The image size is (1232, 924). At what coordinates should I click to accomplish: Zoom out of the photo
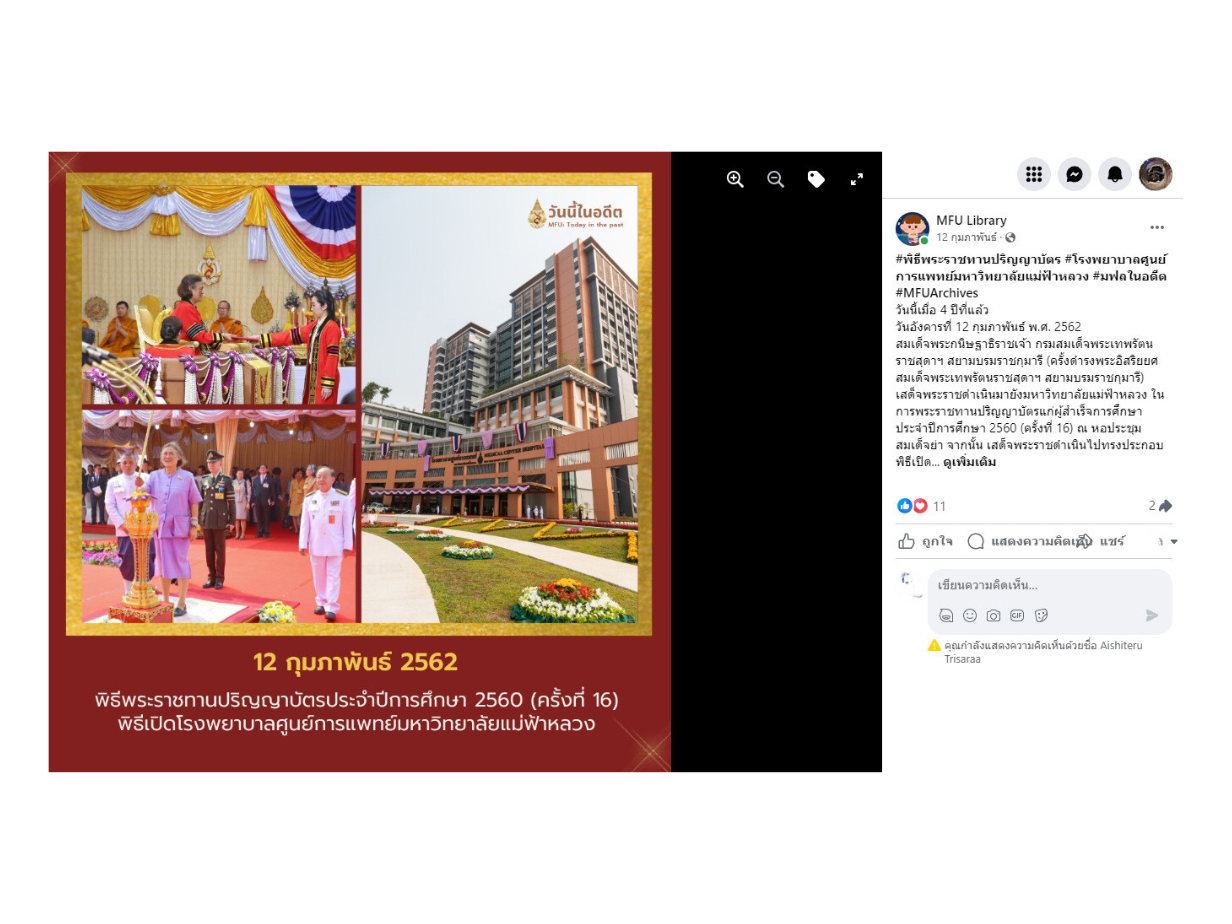click(775, 179)
